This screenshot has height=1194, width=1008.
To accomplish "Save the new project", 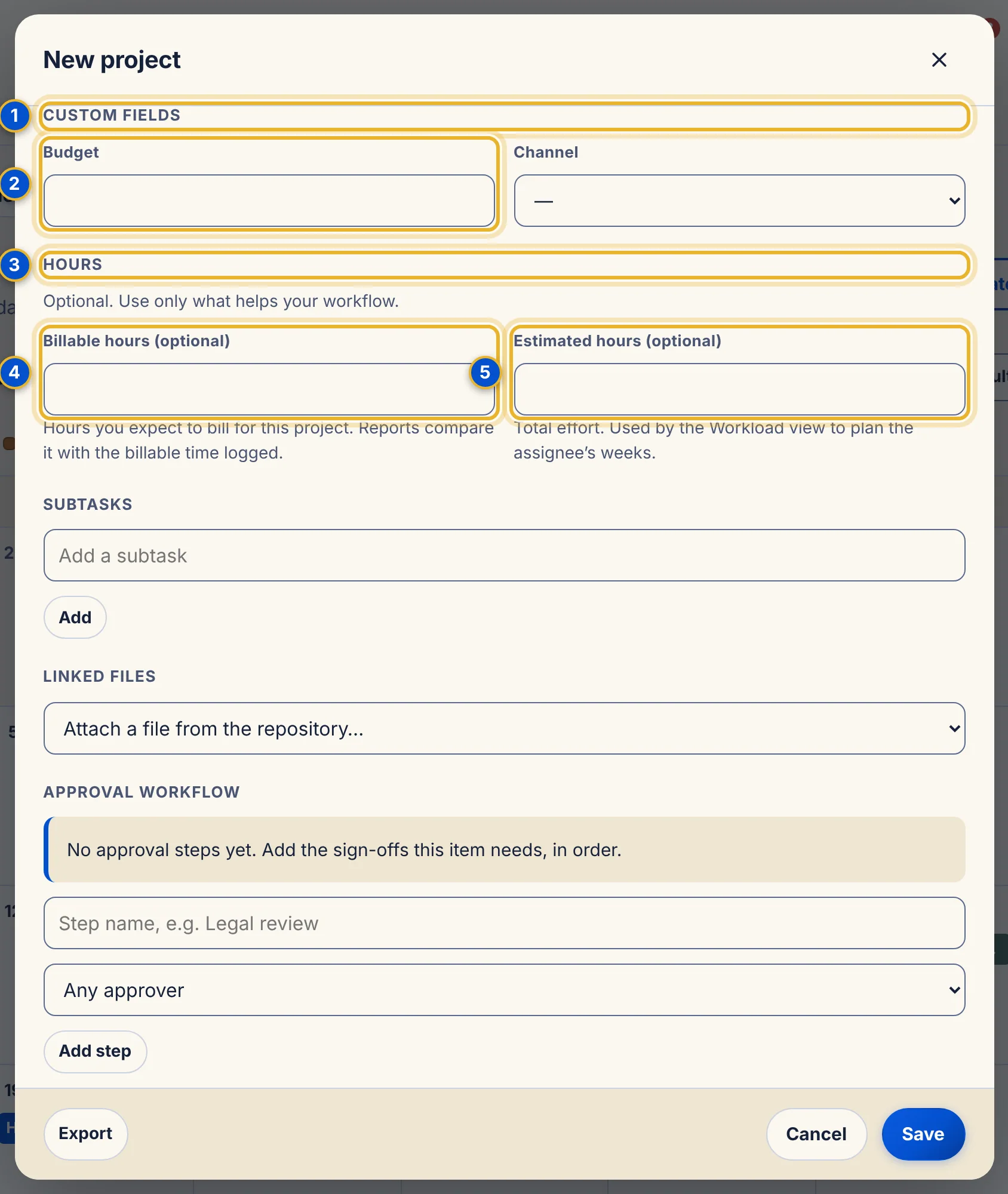I will coord(923,1134).
